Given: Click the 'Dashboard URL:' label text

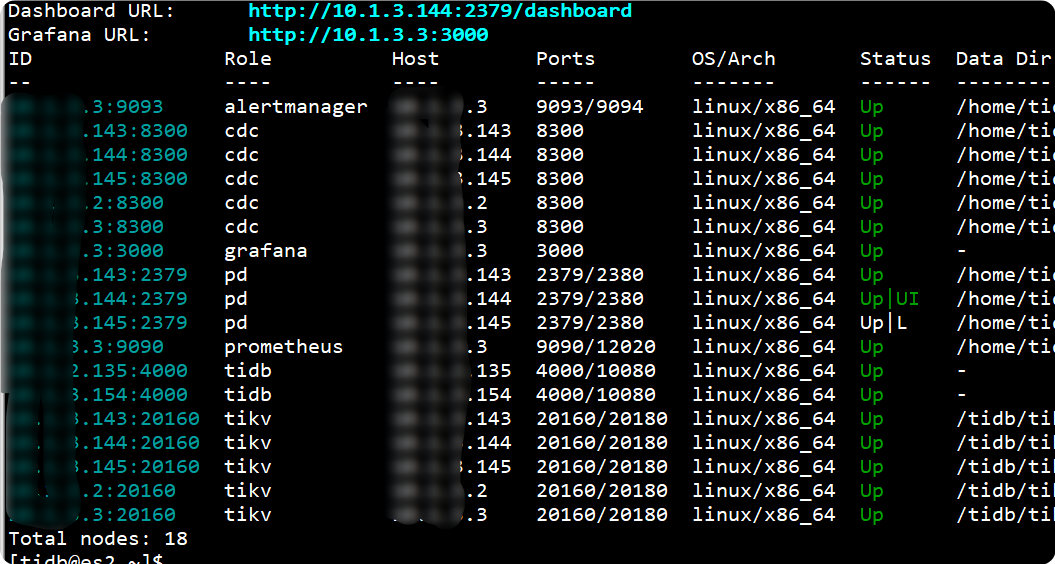Looking at the screenshot, I should pos(91,11).
